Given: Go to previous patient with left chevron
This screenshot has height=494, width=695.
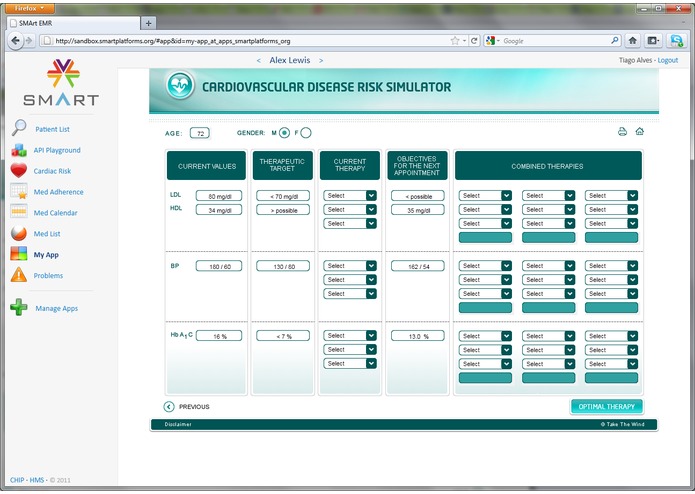Looking at the screenshot, I should point(259,61).
